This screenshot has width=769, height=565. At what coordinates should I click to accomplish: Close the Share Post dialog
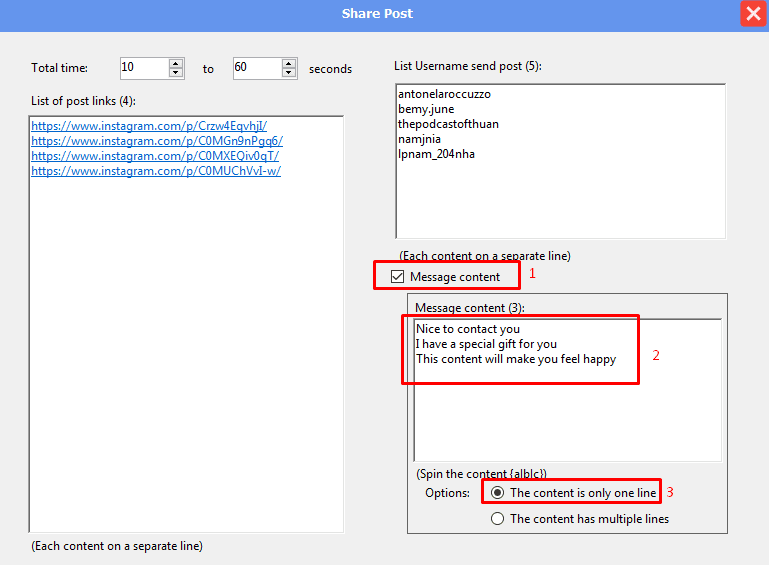[752, 14]
